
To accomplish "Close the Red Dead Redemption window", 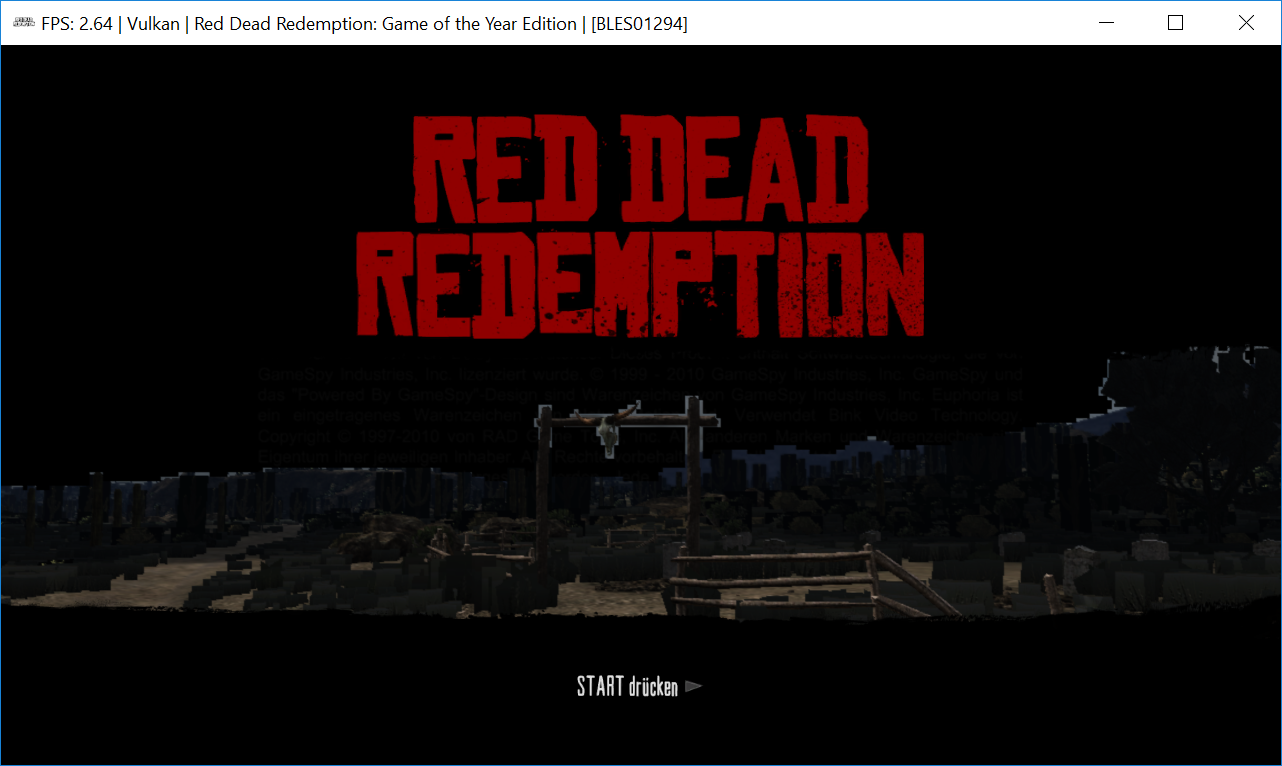I will [x=1246, y=23].
